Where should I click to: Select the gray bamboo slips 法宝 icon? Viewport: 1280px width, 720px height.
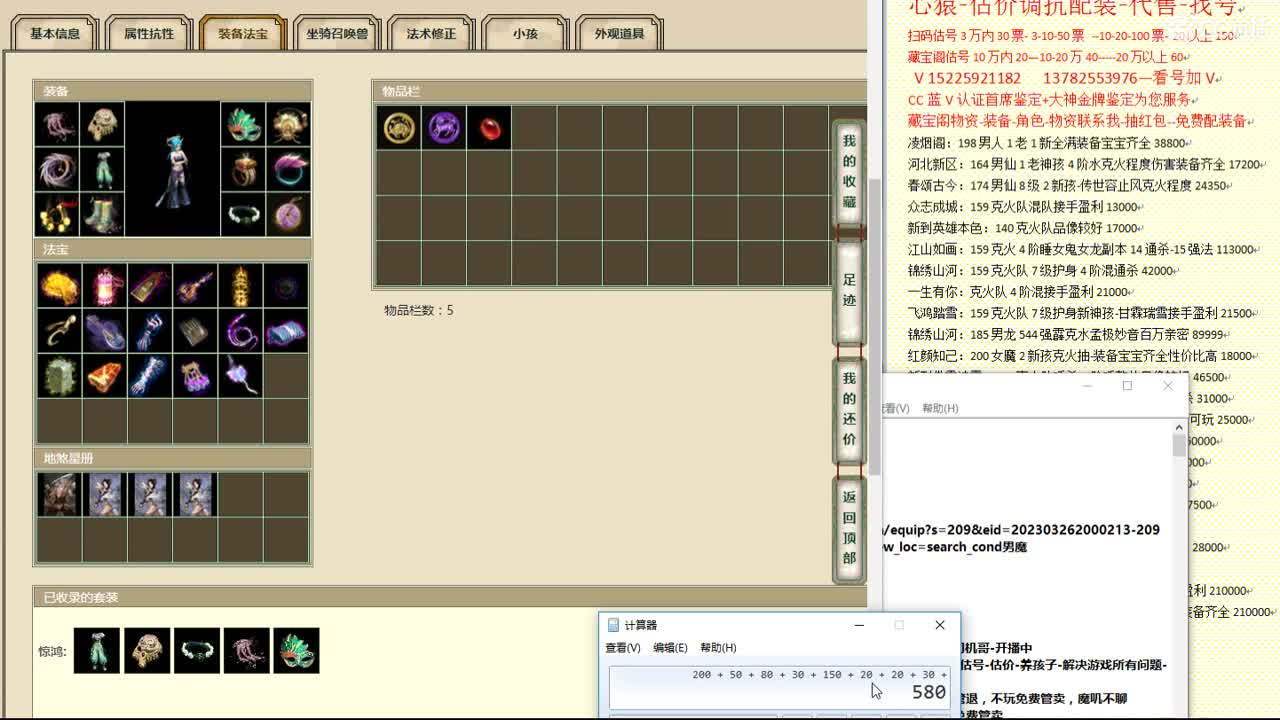coord(196,331)
